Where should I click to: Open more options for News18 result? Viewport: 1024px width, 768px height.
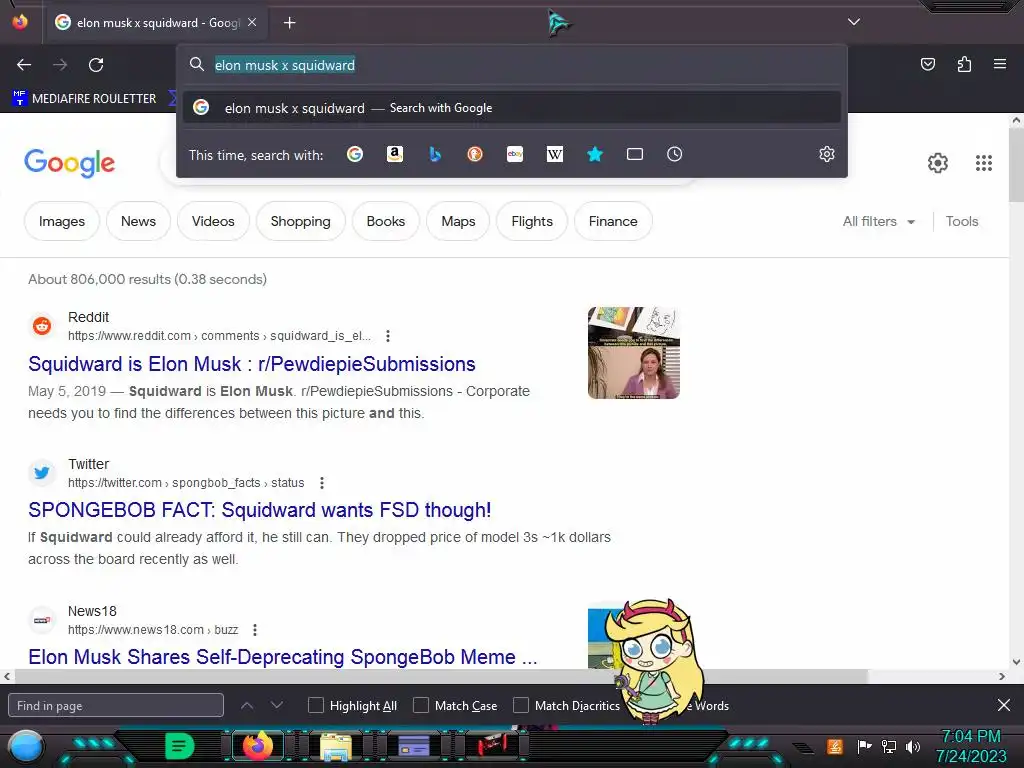(x=255, y=630)
